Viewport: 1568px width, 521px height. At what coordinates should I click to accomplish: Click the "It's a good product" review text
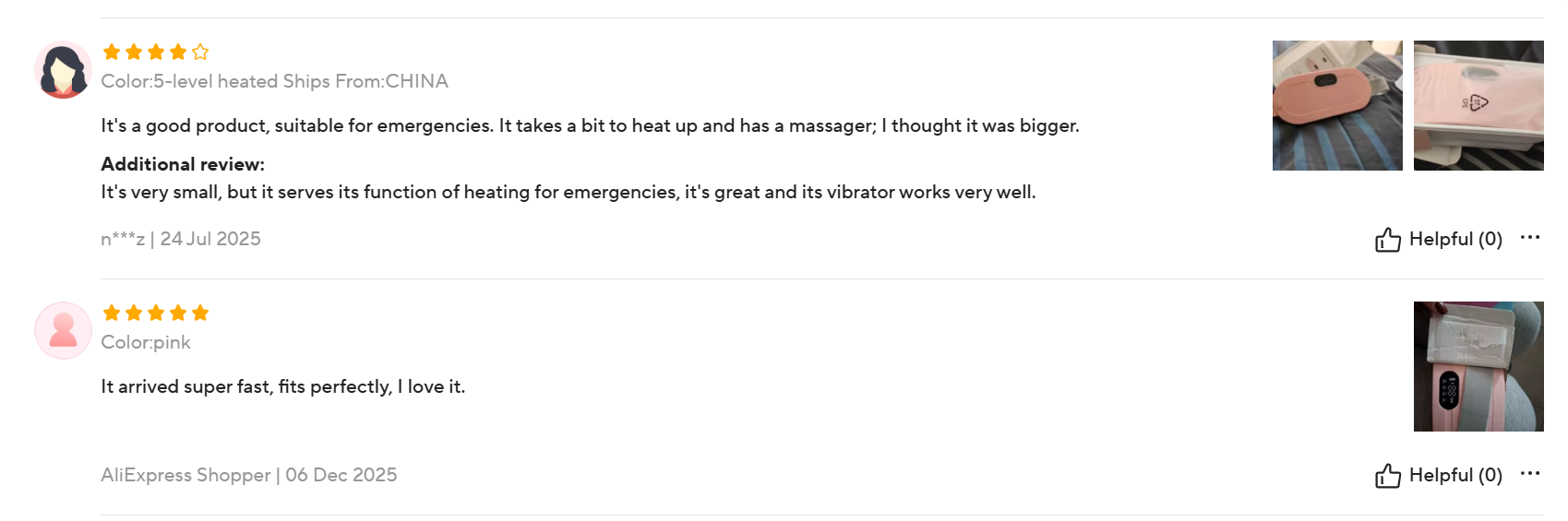pos(590,125)
